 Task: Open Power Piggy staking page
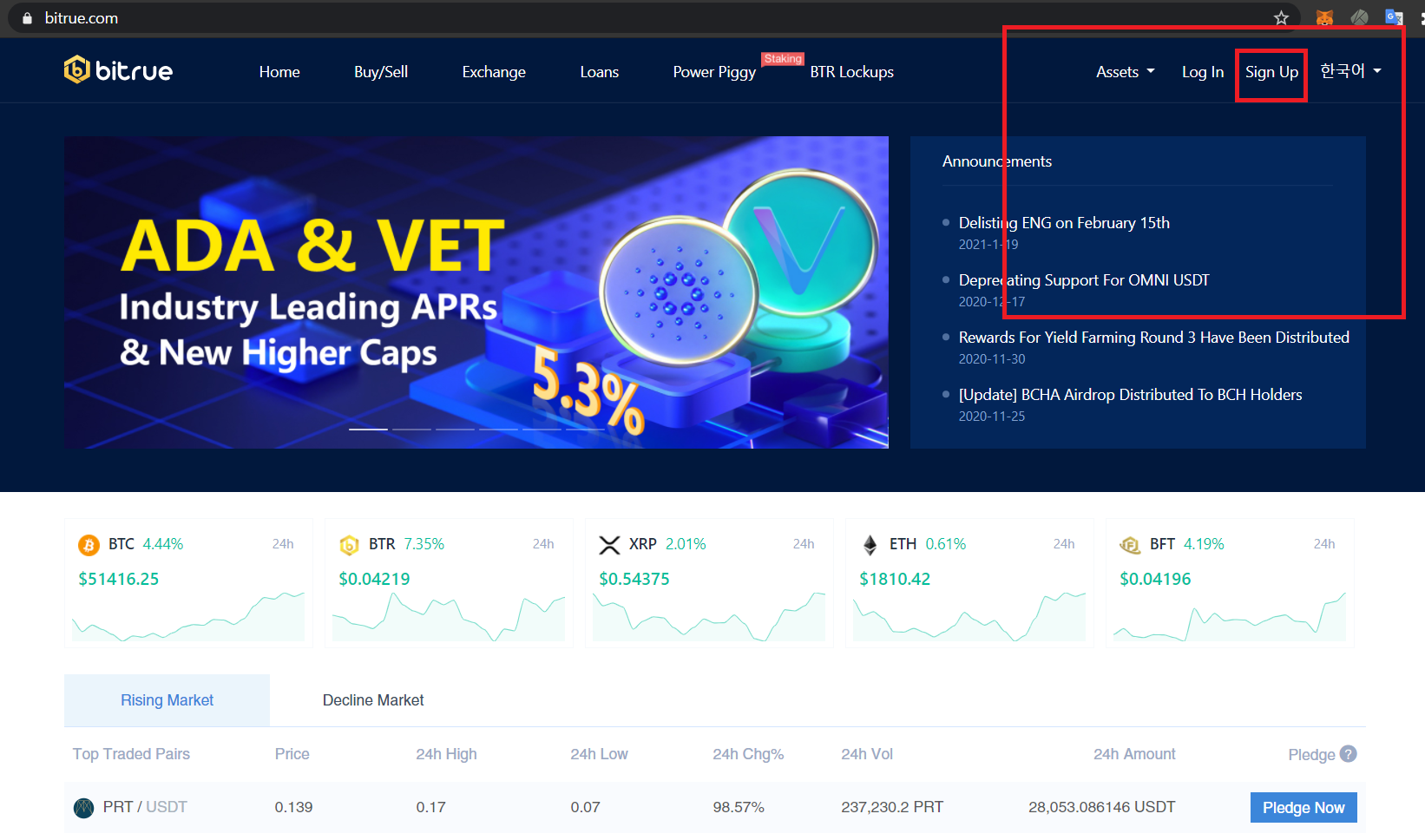click(714, 72)
